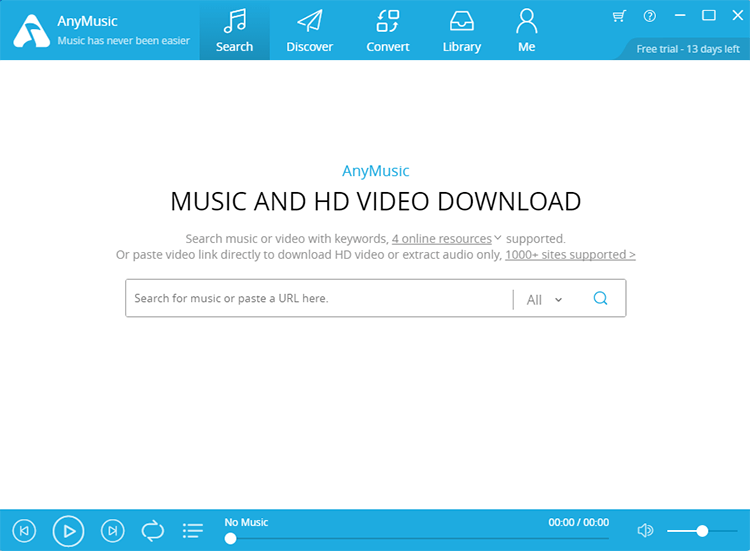Open the Search tab
Screen dimensions: 750x551
(x=234, y=30)
